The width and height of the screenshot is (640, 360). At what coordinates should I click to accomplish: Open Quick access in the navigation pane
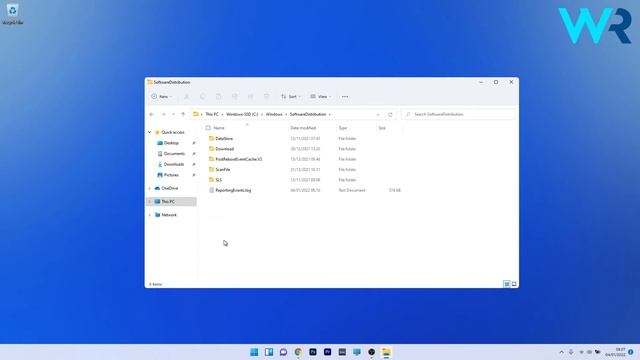pyautogui.click(x=173, y=132)
